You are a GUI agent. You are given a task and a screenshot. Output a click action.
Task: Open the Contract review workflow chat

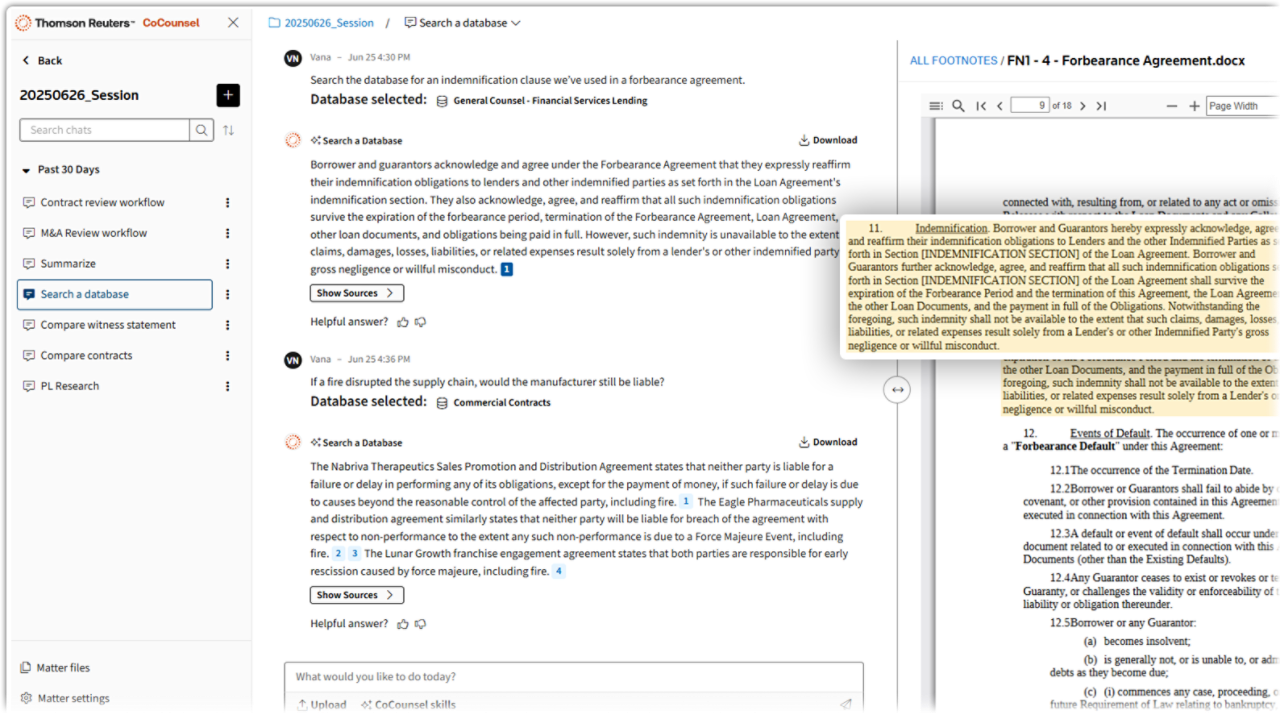click(102, 202)
